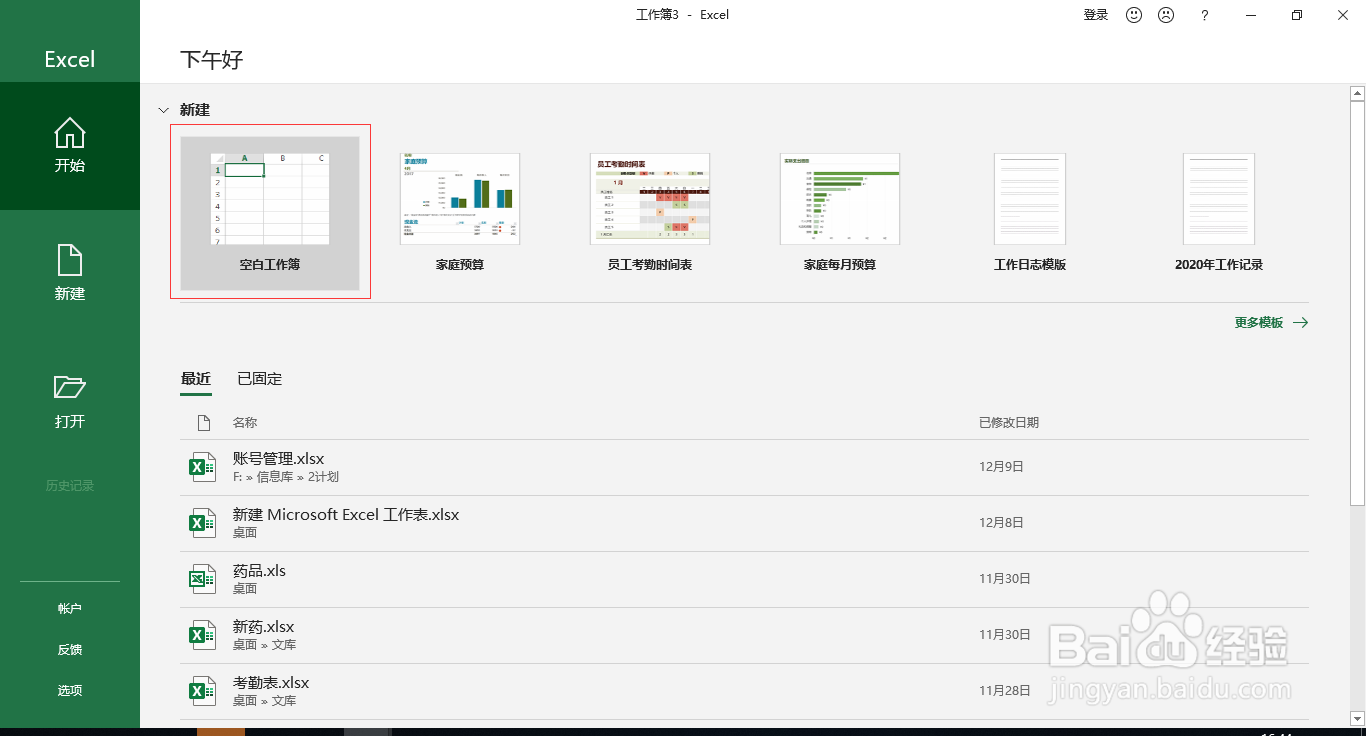The image size is (1366, 736).
Task: Click the Excel icon of 新建 Microsoft Excel 工作表.xlsx
Action: pos(203,523)
